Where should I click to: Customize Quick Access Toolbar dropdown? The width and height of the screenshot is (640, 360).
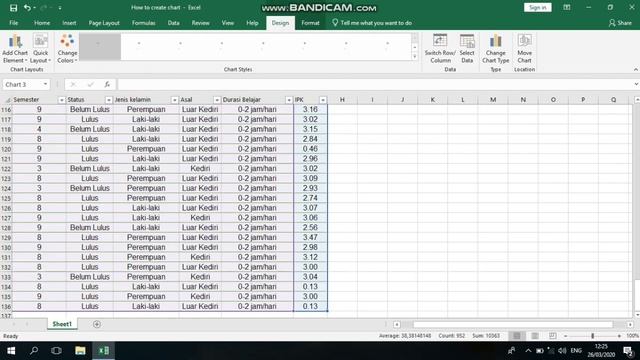tap(60, 8)
